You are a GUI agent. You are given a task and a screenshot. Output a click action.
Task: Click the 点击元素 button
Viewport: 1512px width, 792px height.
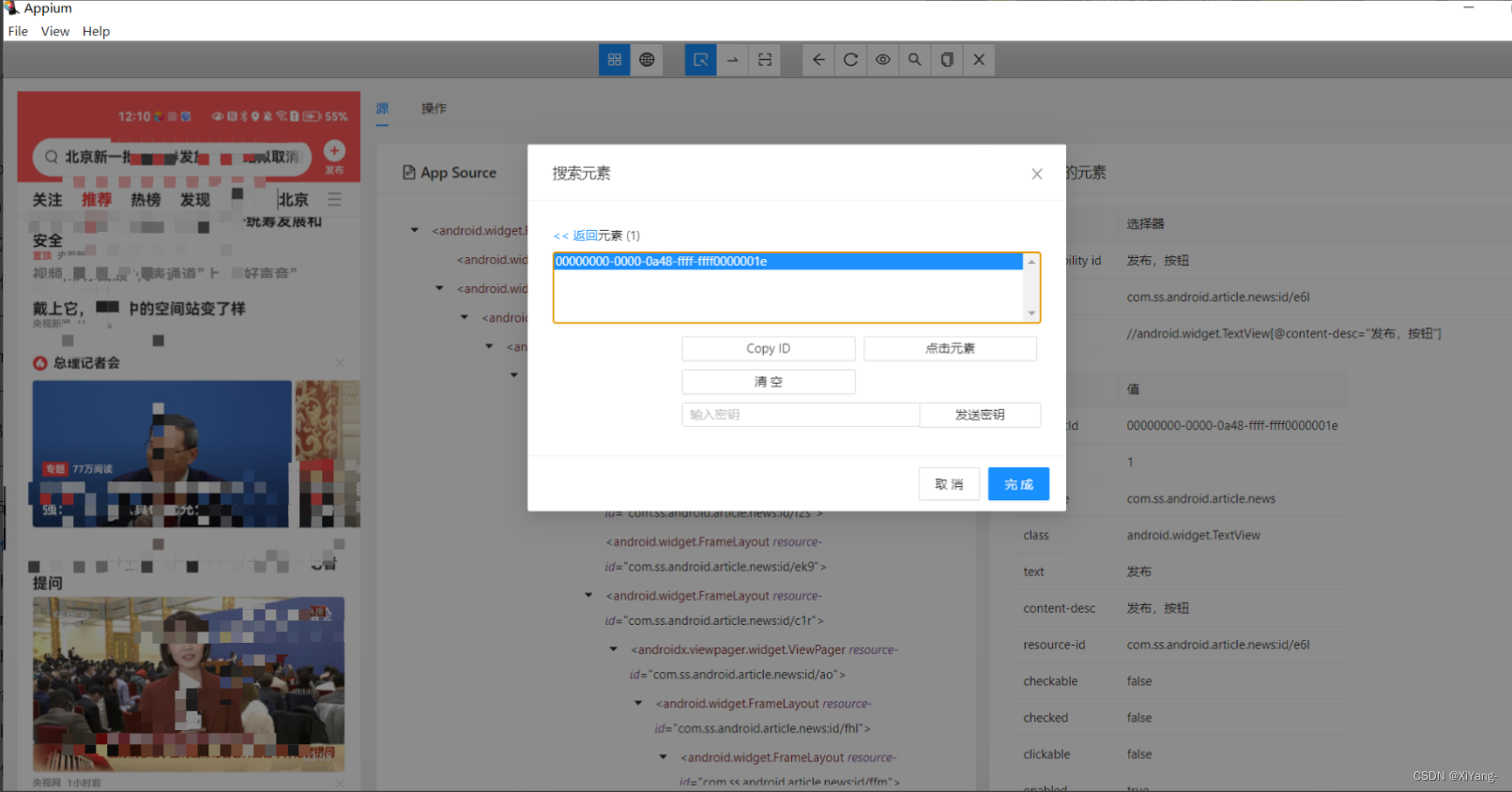click(950, 348)
